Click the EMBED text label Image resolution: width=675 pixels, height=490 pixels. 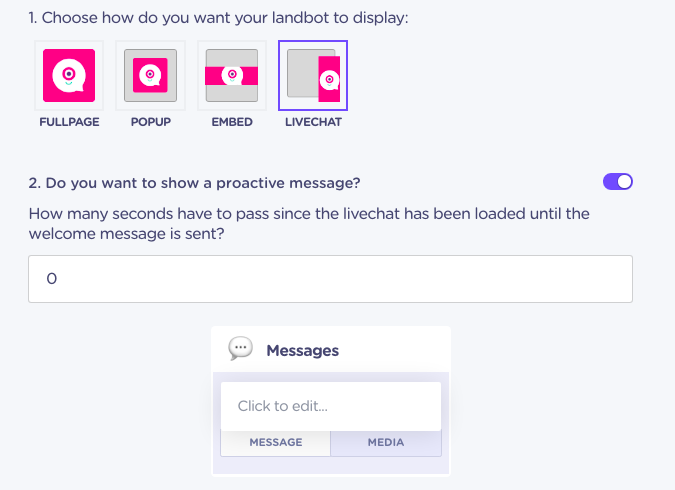coord(232,122)
